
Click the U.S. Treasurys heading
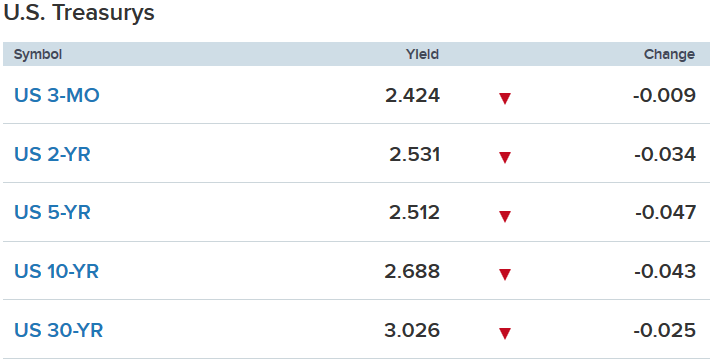coord(79,13)
